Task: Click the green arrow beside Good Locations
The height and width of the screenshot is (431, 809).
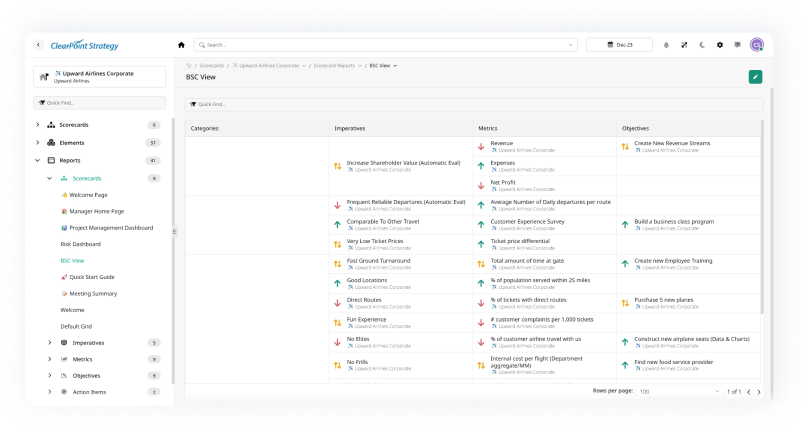Action: click(x=337, y=283)
